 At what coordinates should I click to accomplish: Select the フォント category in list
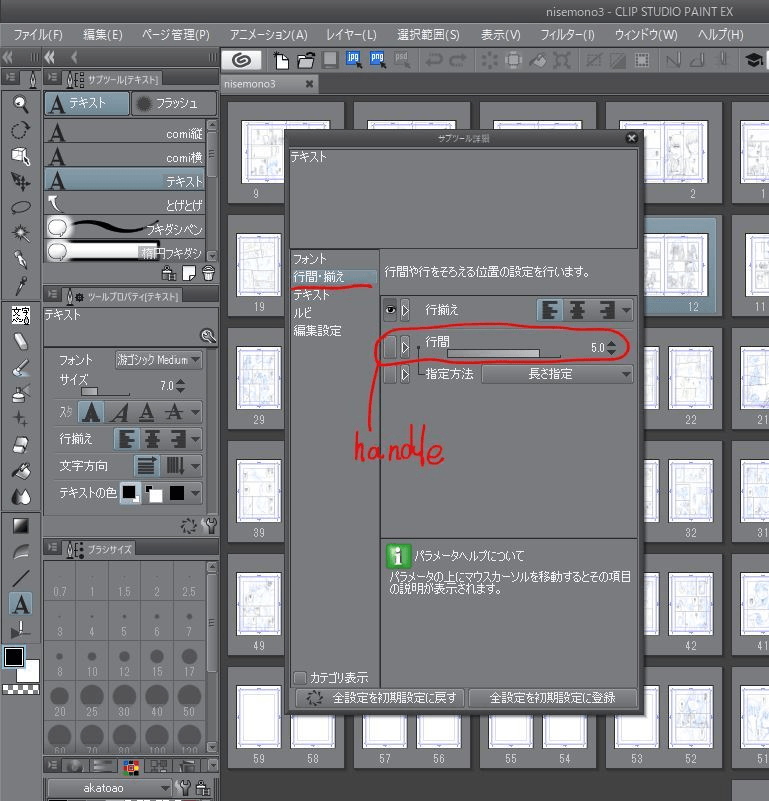[x=310, y=259]
